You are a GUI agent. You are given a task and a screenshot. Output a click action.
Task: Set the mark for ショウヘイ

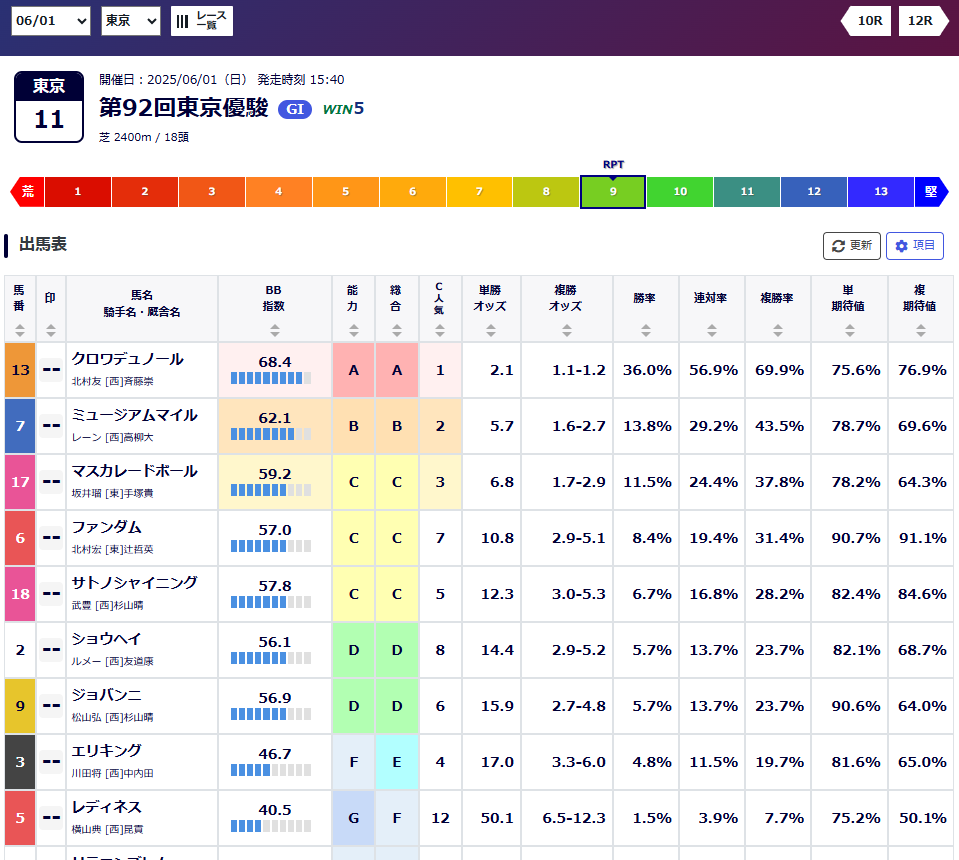51,650
